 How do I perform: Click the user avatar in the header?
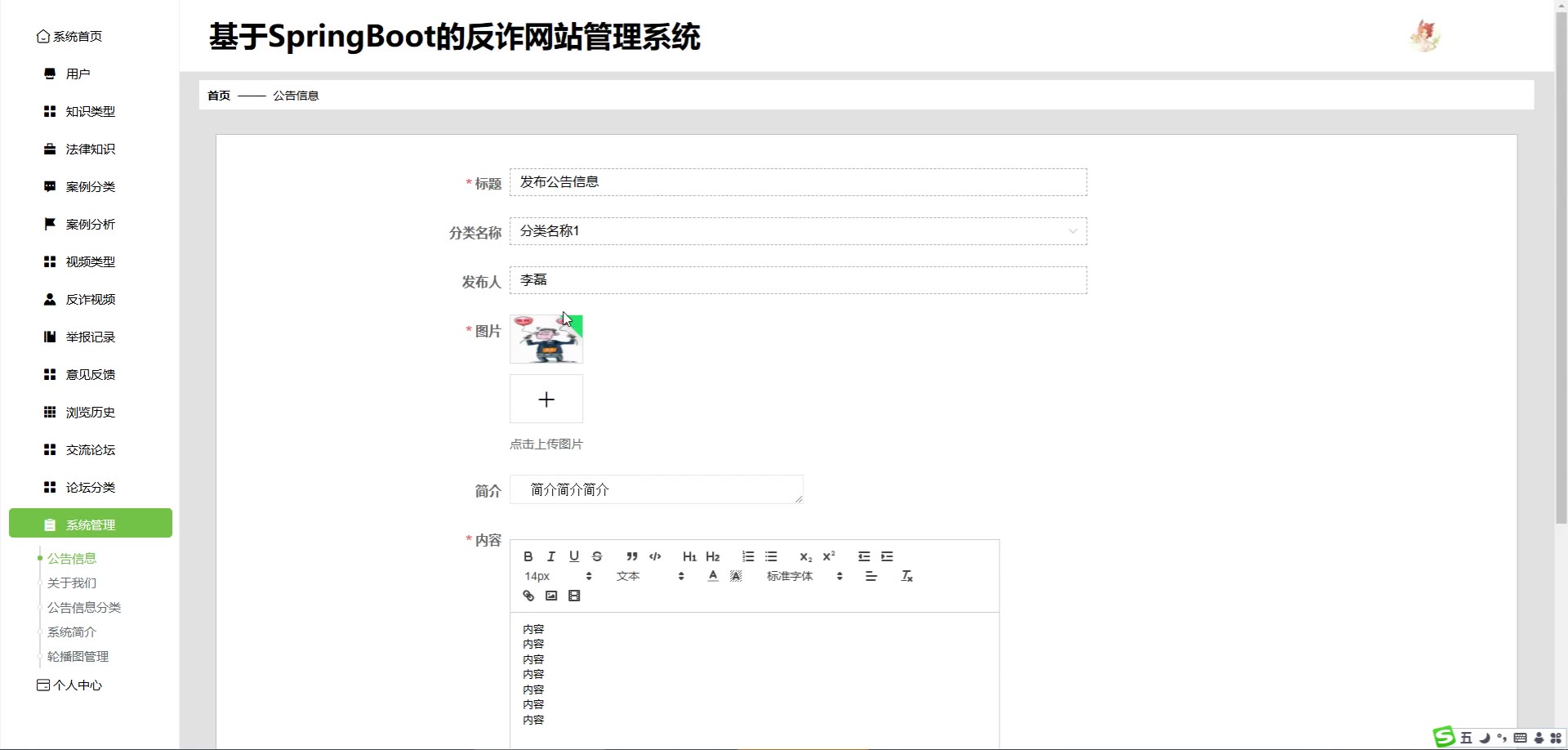(1425, 36)
